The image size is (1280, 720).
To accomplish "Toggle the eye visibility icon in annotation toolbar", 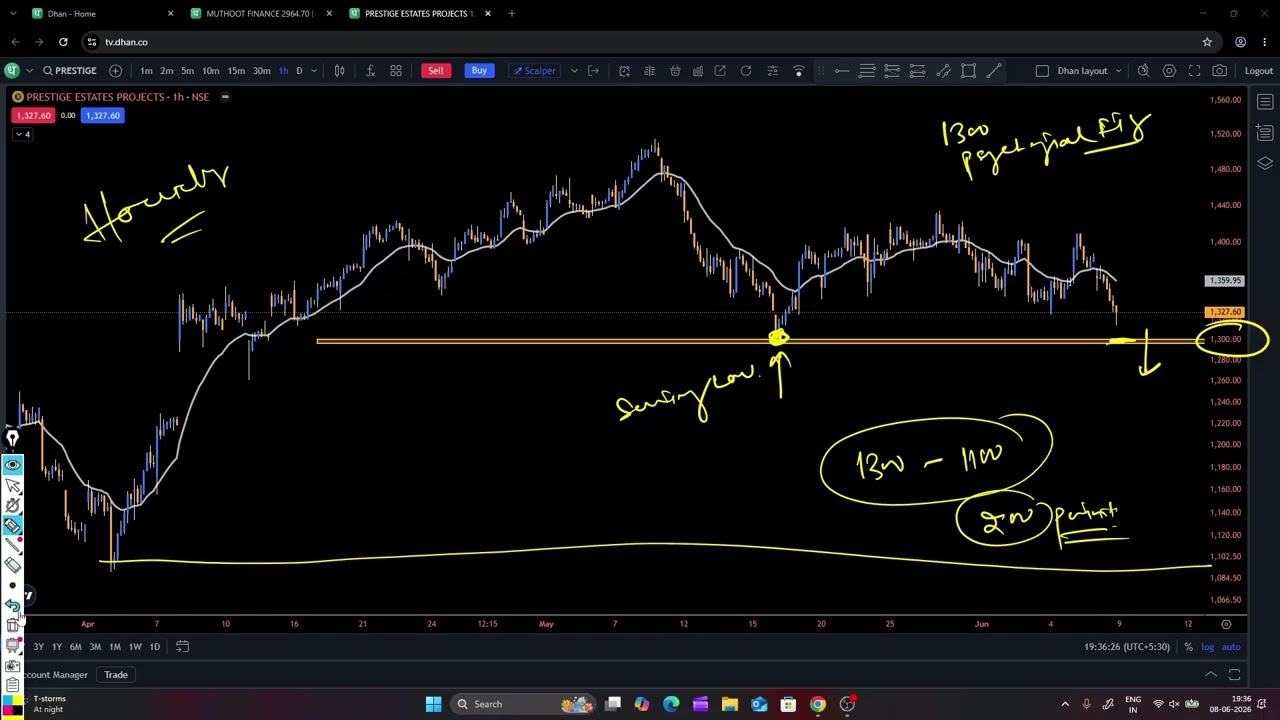I will (13, 465).
